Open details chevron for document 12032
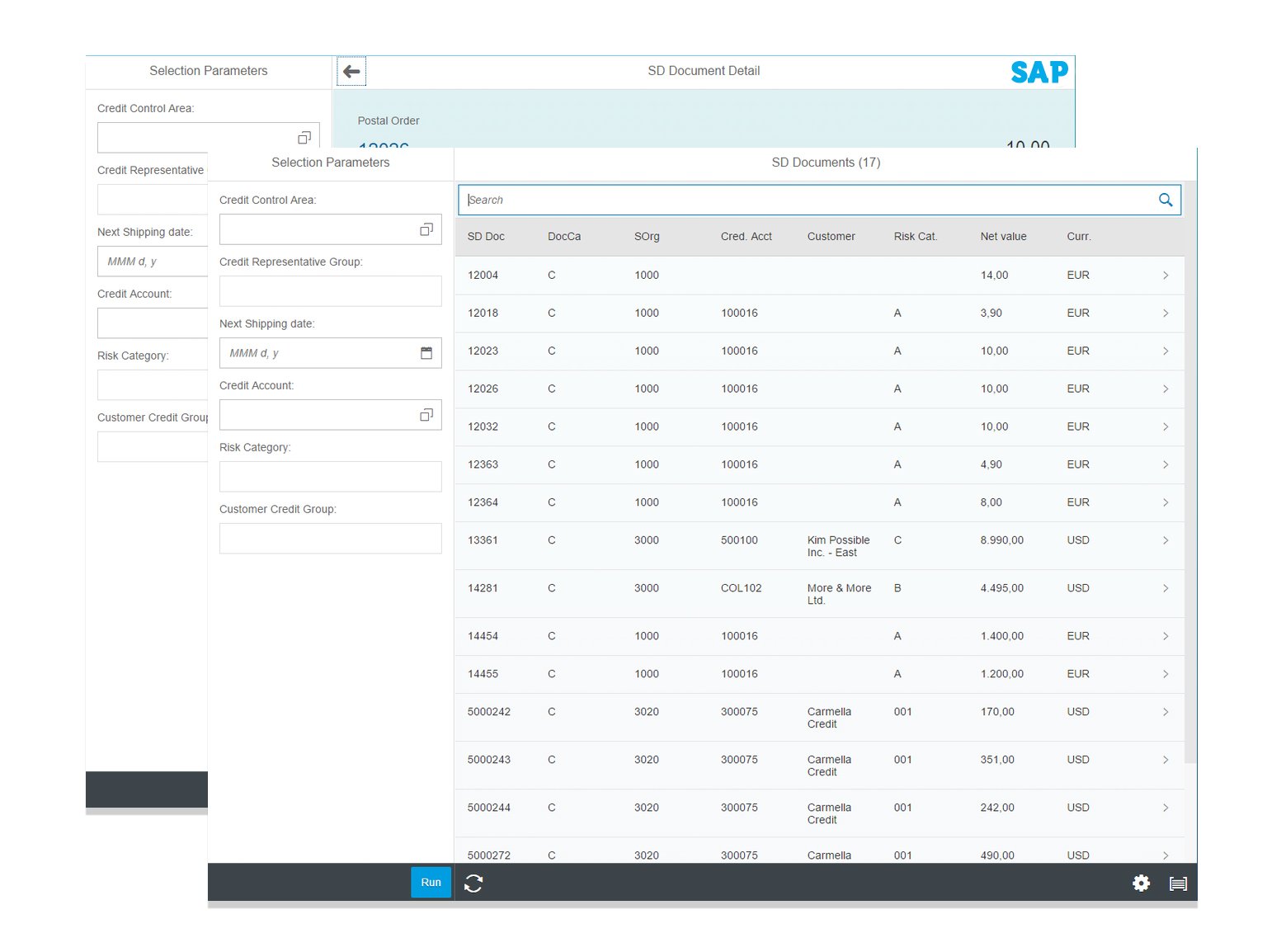Screen dimensions: 1267x952 pos(1166,427)
